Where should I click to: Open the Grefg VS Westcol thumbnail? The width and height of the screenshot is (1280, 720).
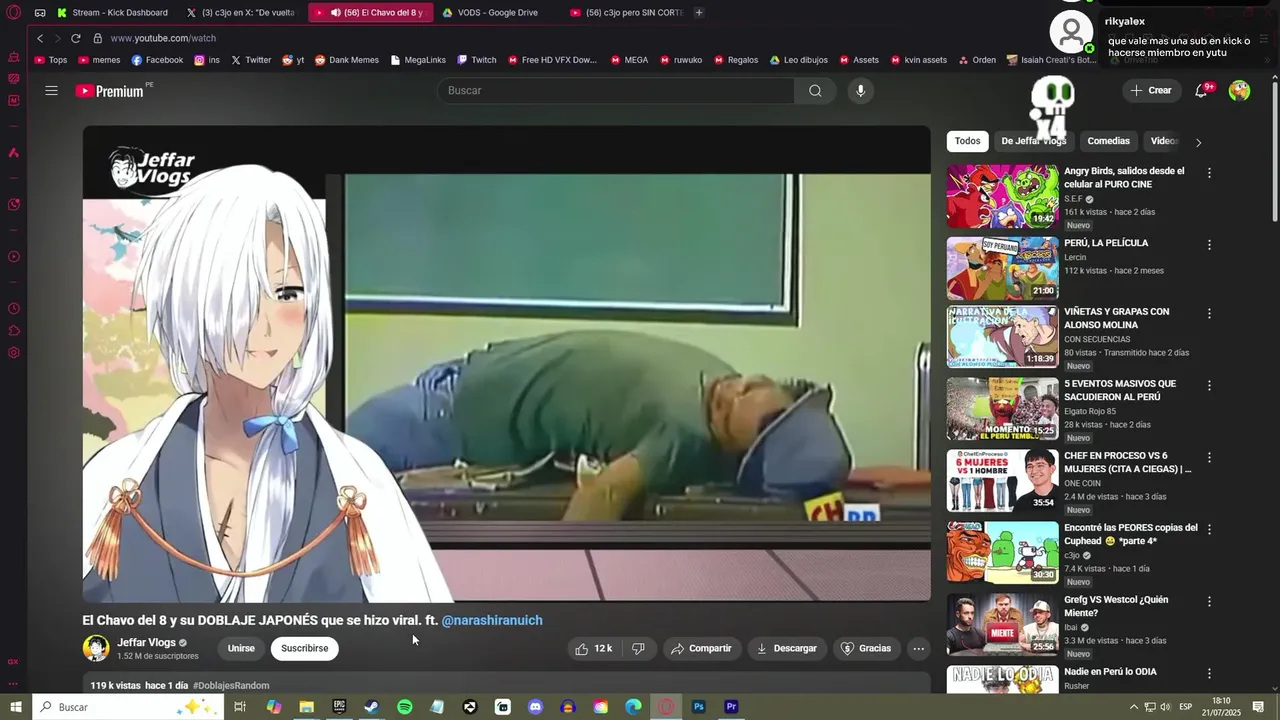click(1002, 624)
